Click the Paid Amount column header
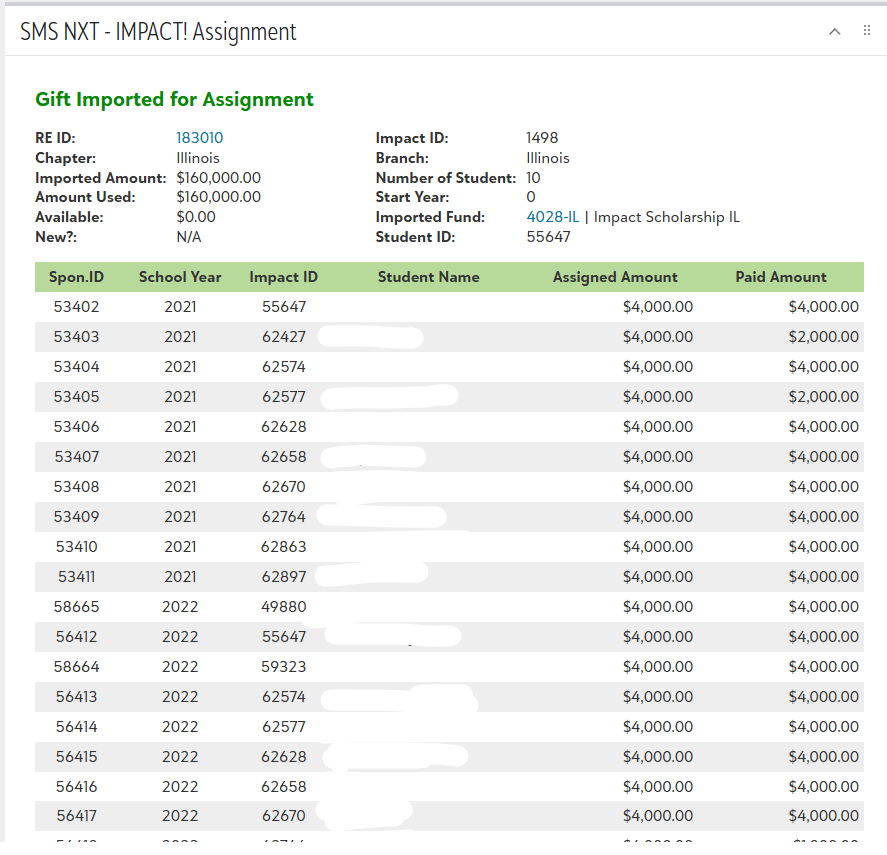Screen dimensions: 887x855 [x=781, y=277]
